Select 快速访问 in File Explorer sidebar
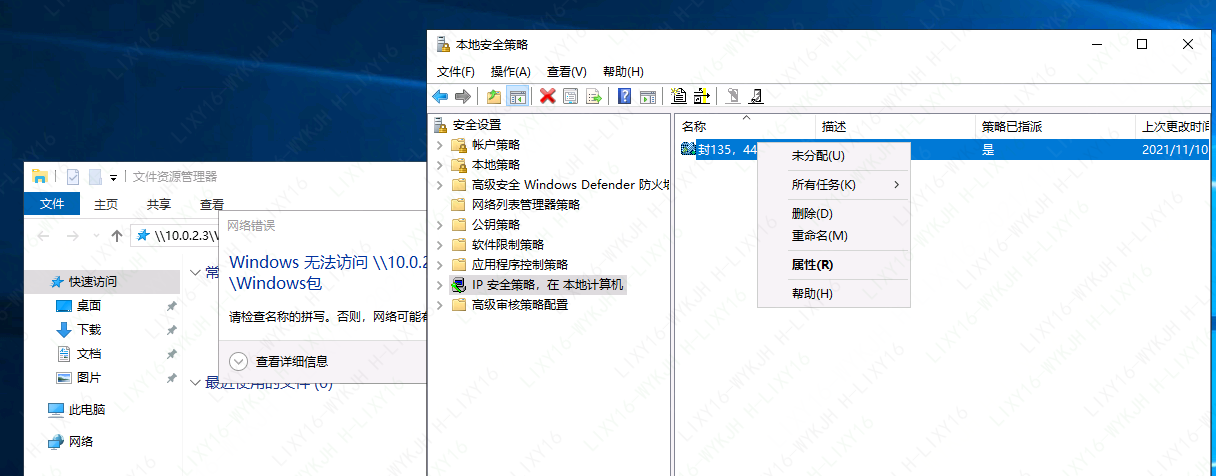This screenshot has height=476, width=1216. (x=93, y=282)
